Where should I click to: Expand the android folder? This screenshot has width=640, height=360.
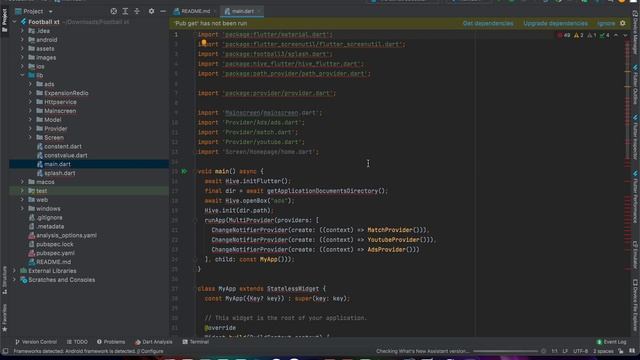(x=22, y=40)
